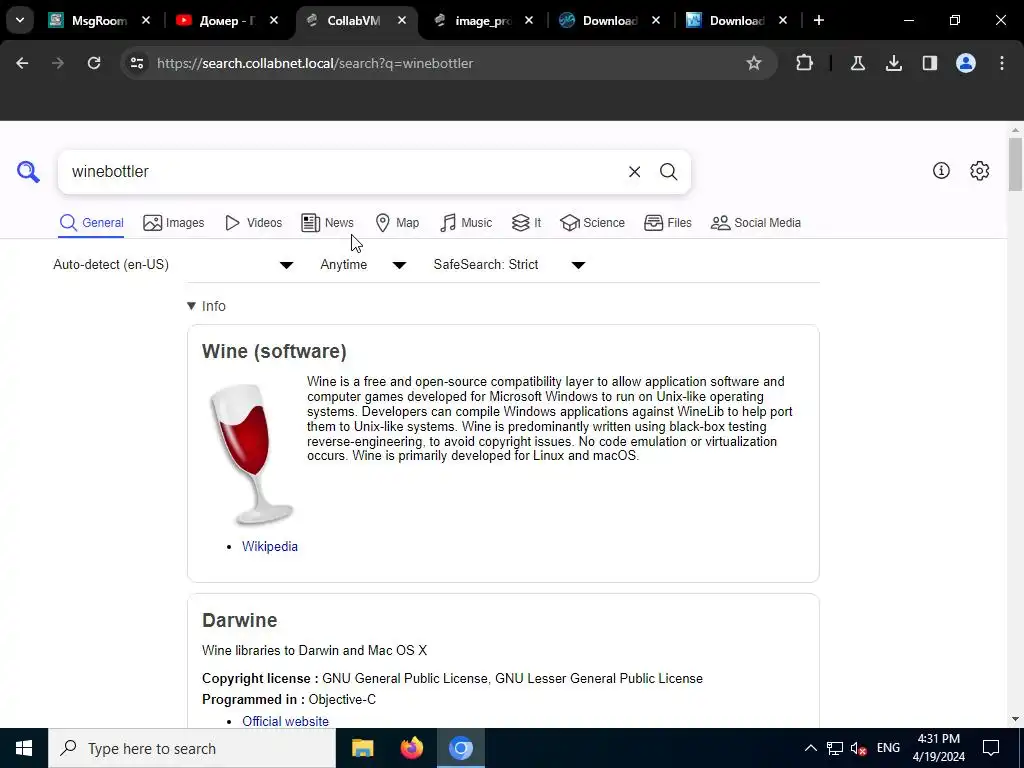Image resolution: width=1024 pixels, height=768 pixels.
Task: Select the Music search category
Action: click(x=466, y=223)
